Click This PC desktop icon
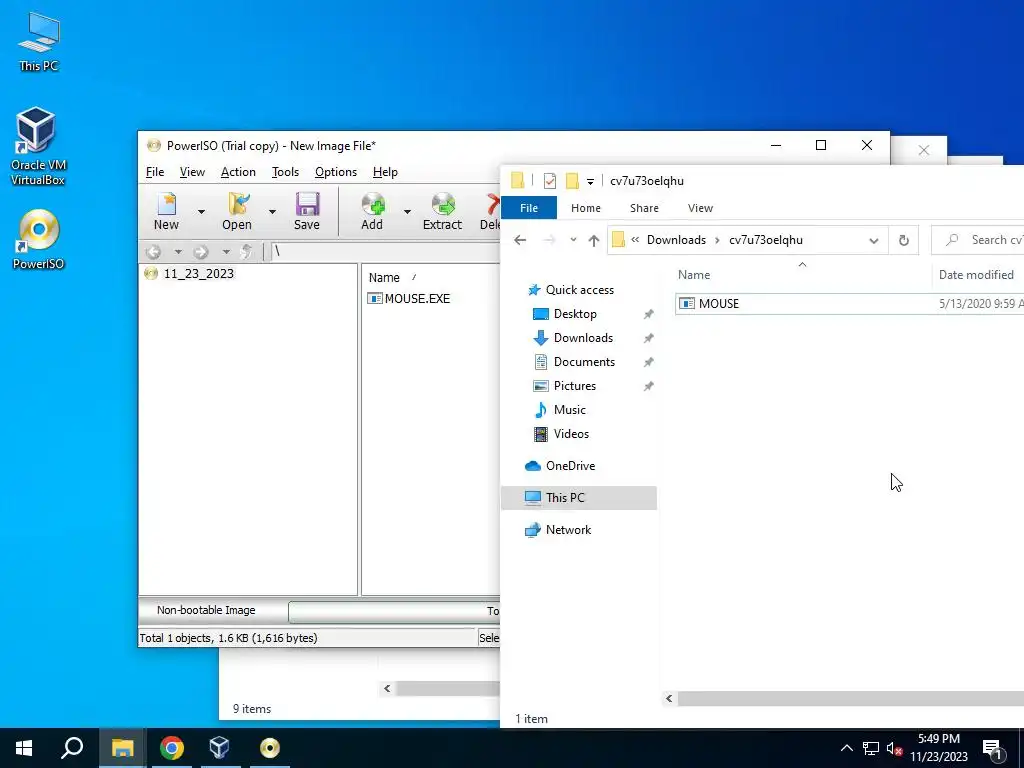The height and width of the screenshot is (768, 1024). click(39, 40)
